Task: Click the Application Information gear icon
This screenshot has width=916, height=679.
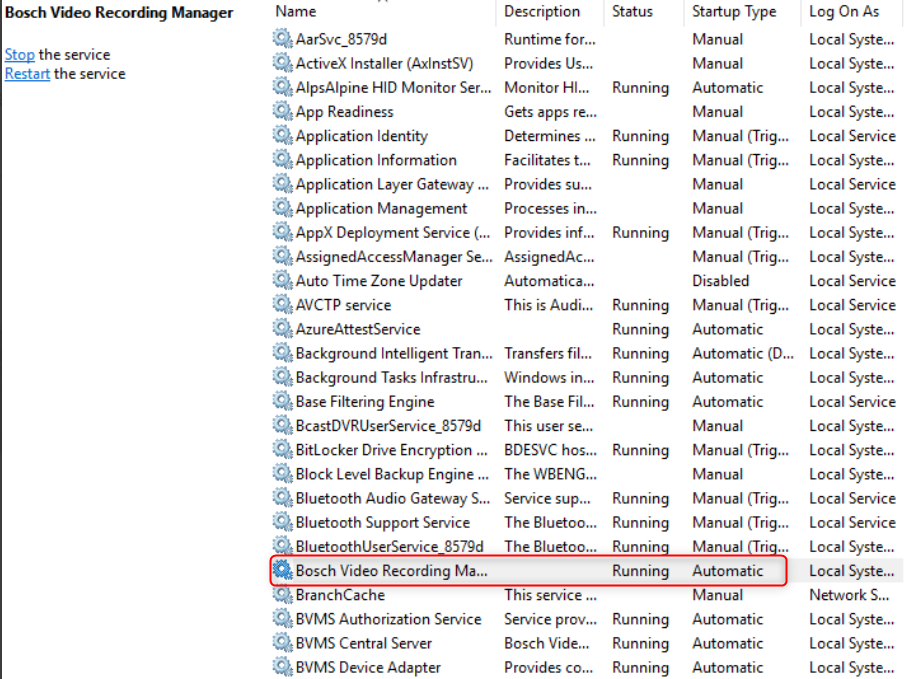Action: pyautogui.click(x=283, y=160)
